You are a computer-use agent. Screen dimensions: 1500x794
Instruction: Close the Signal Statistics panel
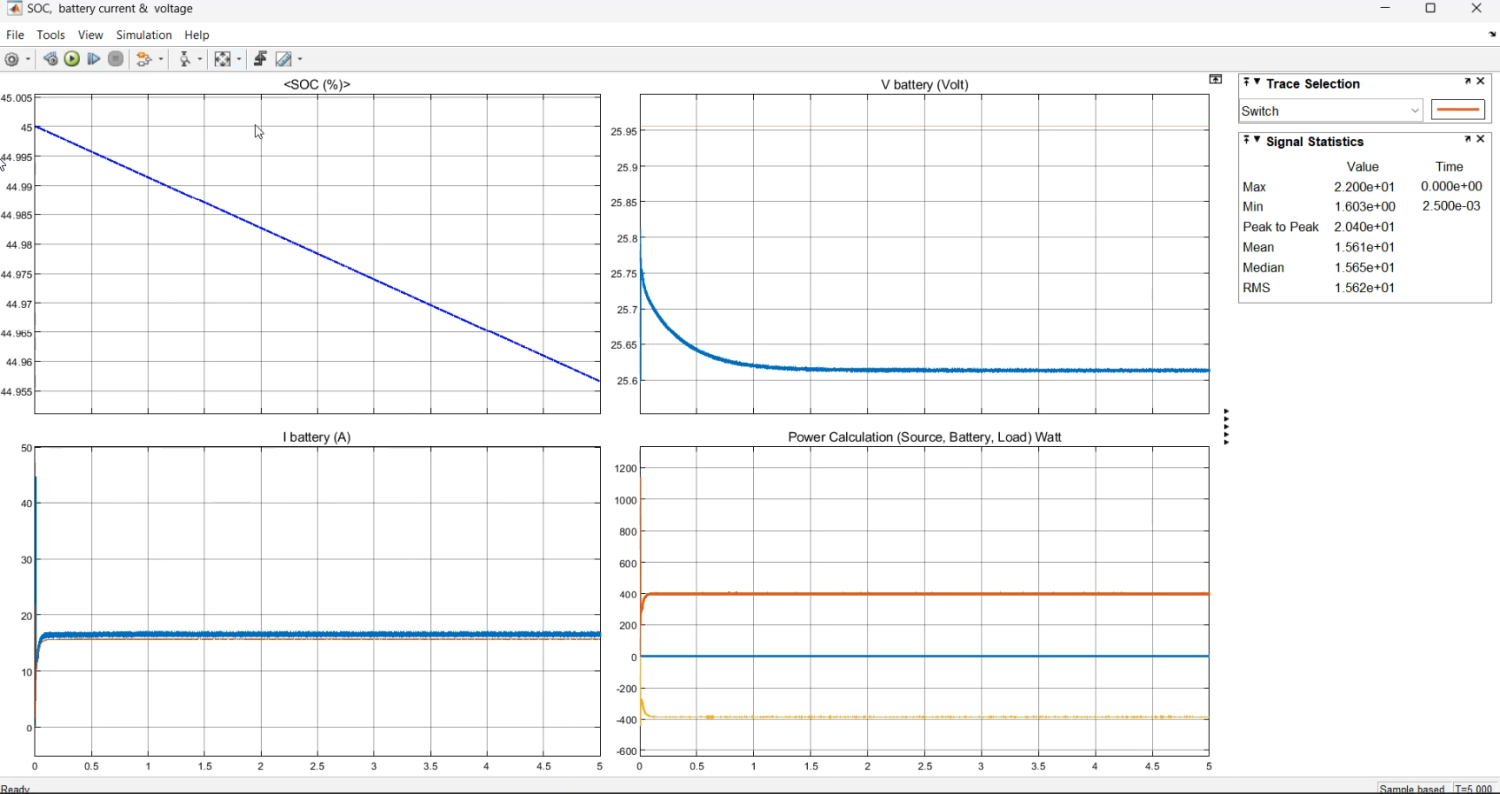[x=1481, y=140]
